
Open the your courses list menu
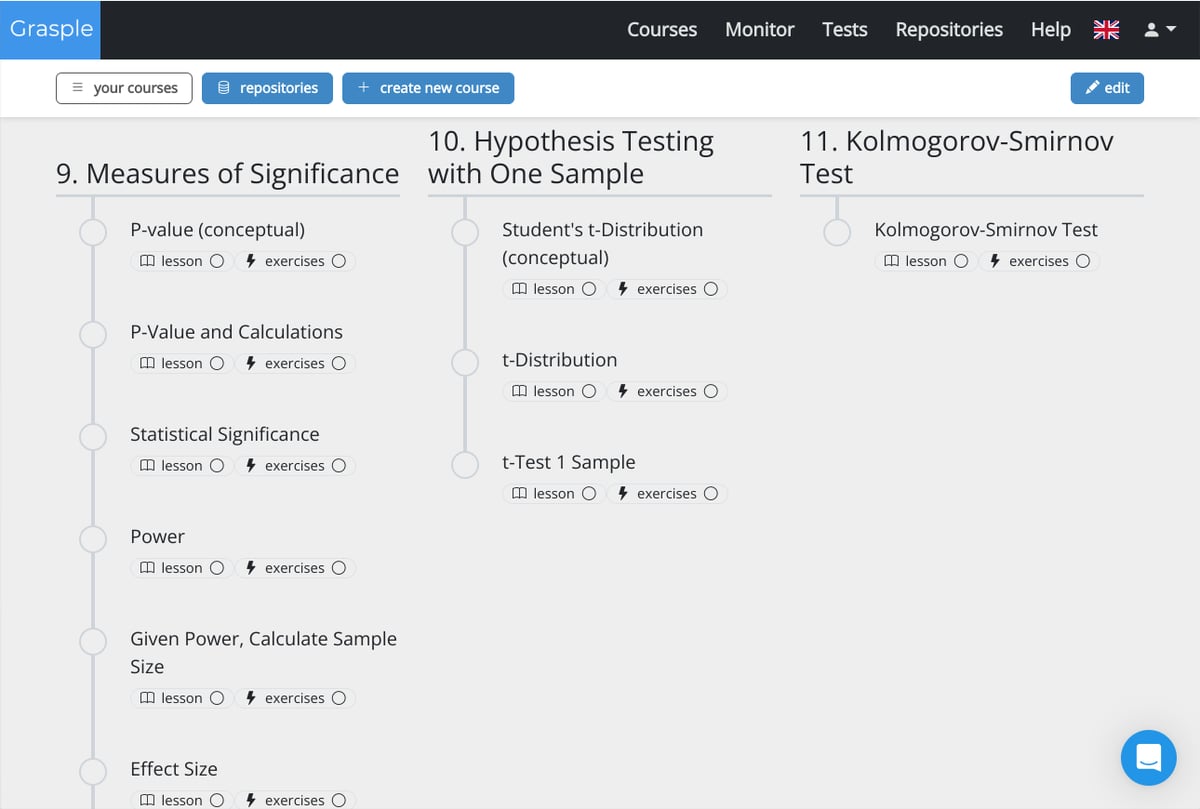coord(124,88)
